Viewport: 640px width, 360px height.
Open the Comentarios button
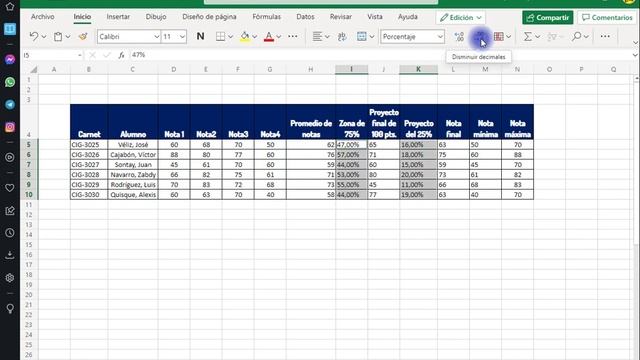[x=607, y=18]
